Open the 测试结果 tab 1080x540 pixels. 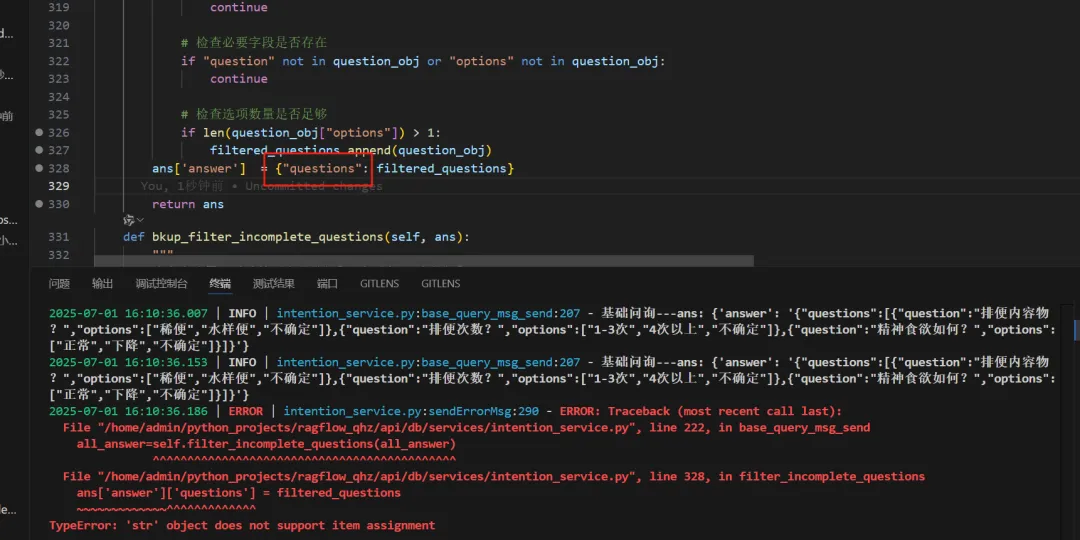[x=273, y=284]
